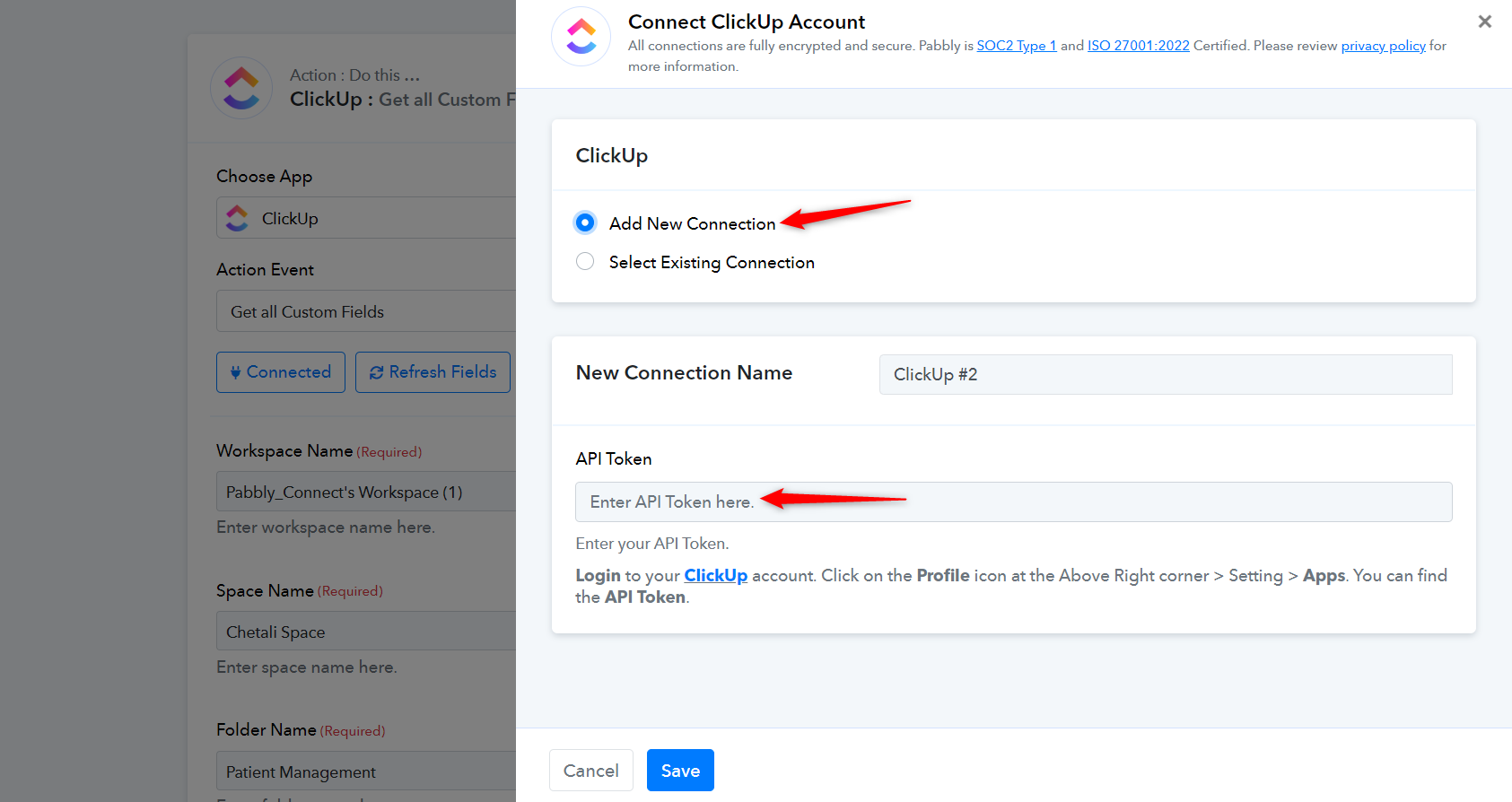This screenshot has width=1512, height=802.
Task: Open the Workspace Name dropdown
Action: point(366,492)
